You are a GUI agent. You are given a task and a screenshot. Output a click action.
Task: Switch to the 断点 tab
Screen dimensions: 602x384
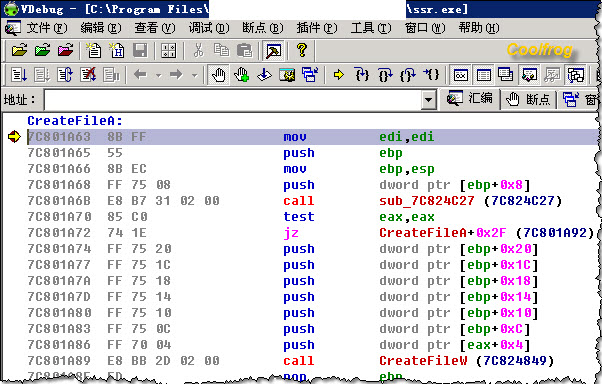(529, 99)
